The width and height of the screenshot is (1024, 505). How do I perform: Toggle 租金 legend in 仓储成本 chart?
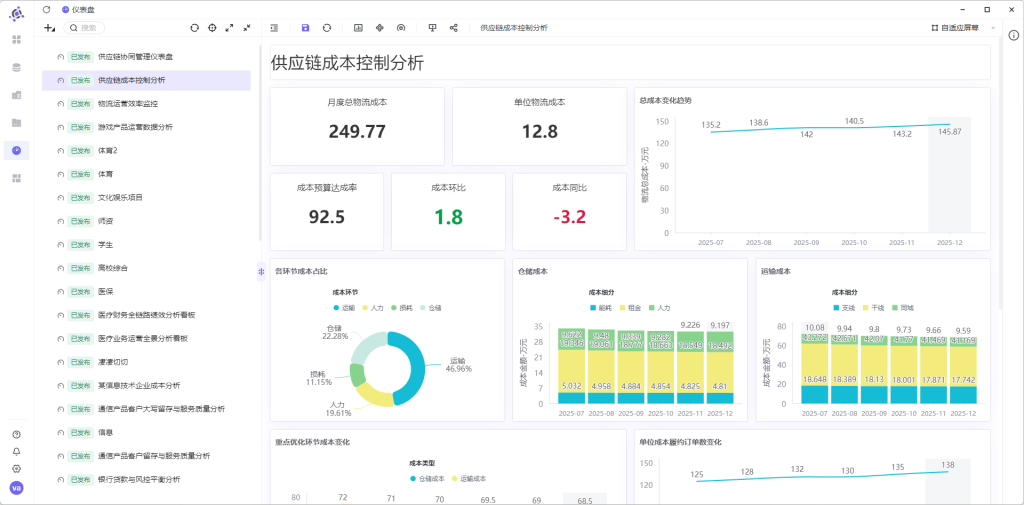coord(632,307)
